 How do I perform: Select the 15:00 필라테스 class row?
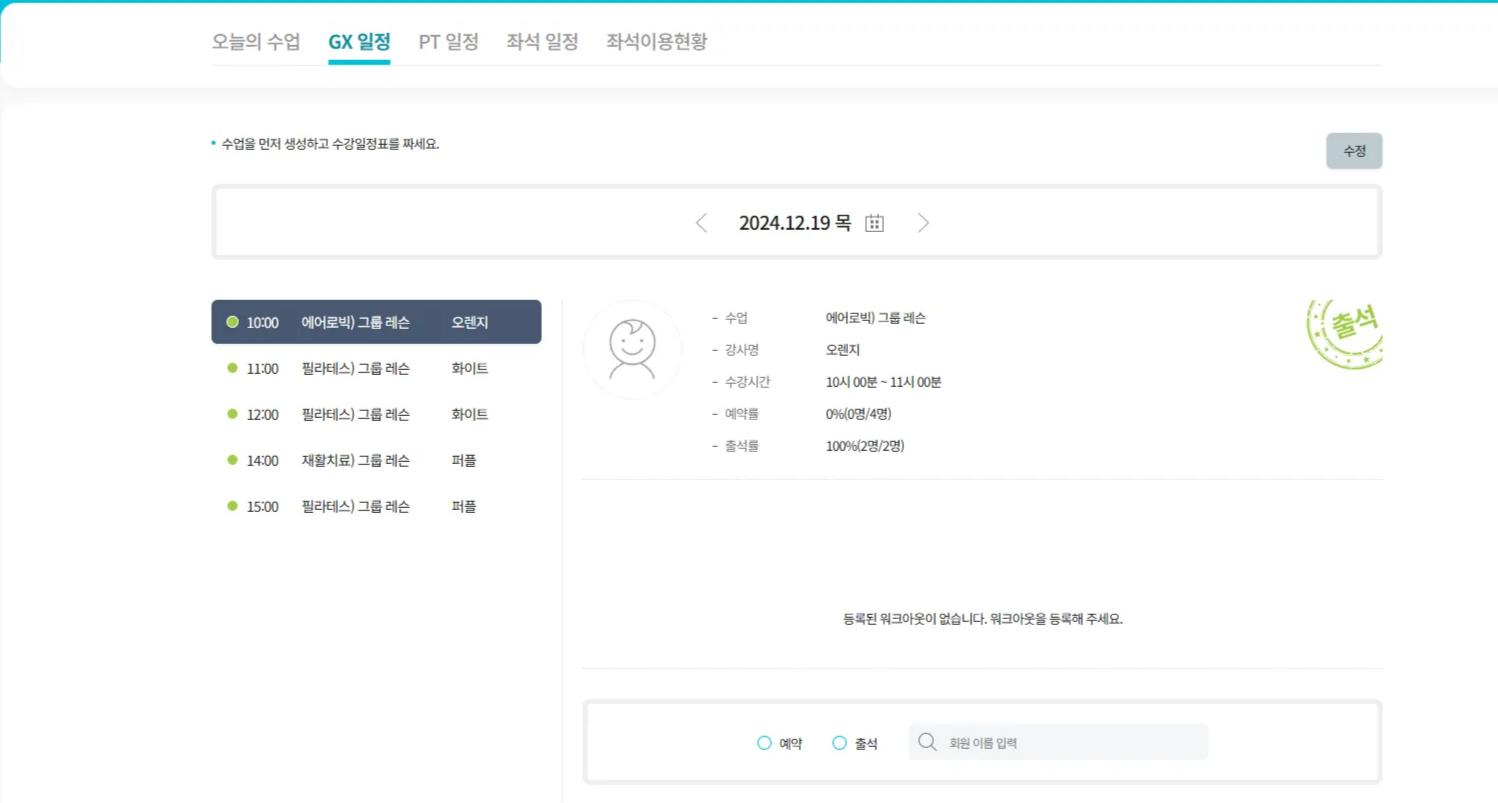pyautogui.click(x=376, y=506)
